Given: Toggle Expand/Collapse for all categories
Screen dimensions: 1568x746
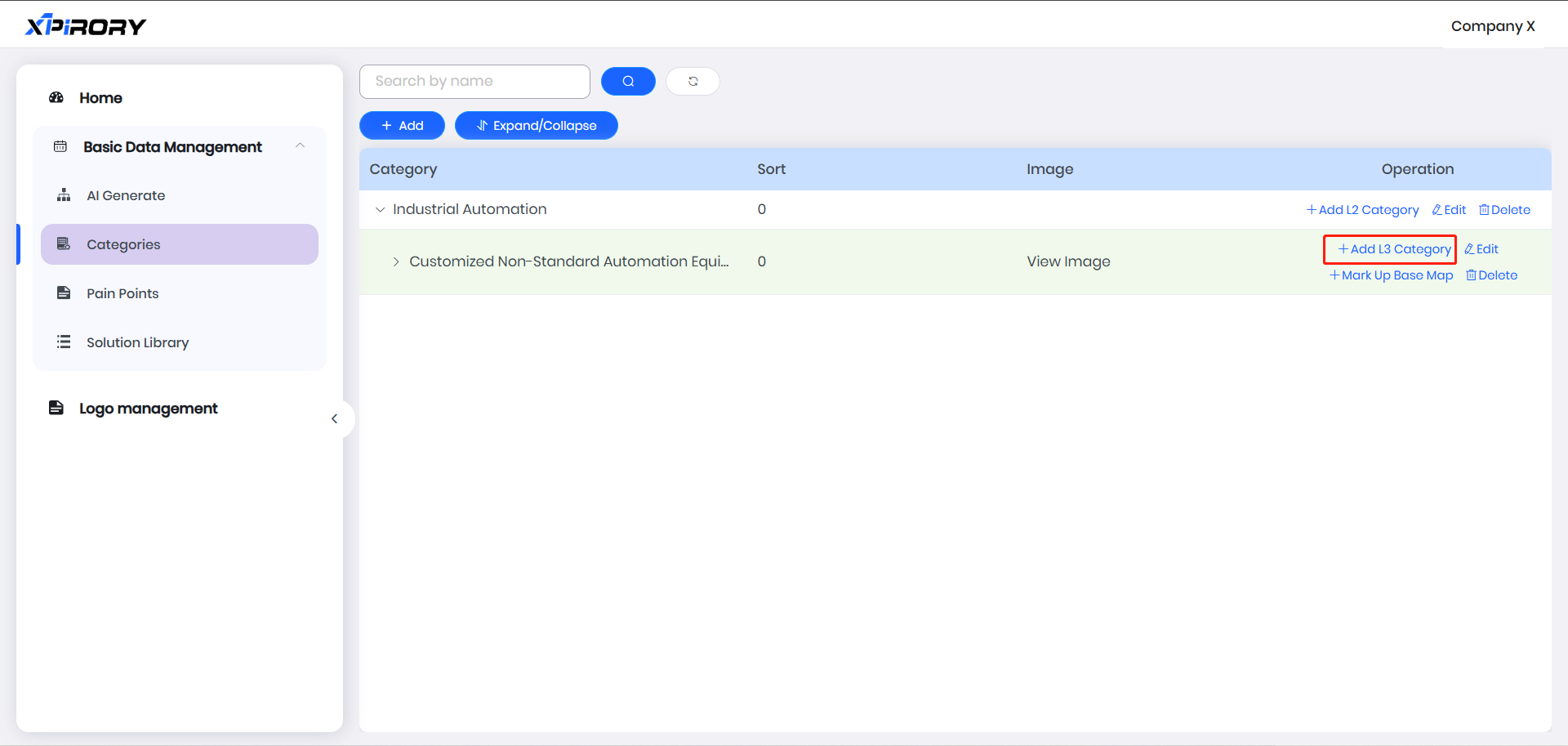Looking at the screenshot, I should click(536, 125).
